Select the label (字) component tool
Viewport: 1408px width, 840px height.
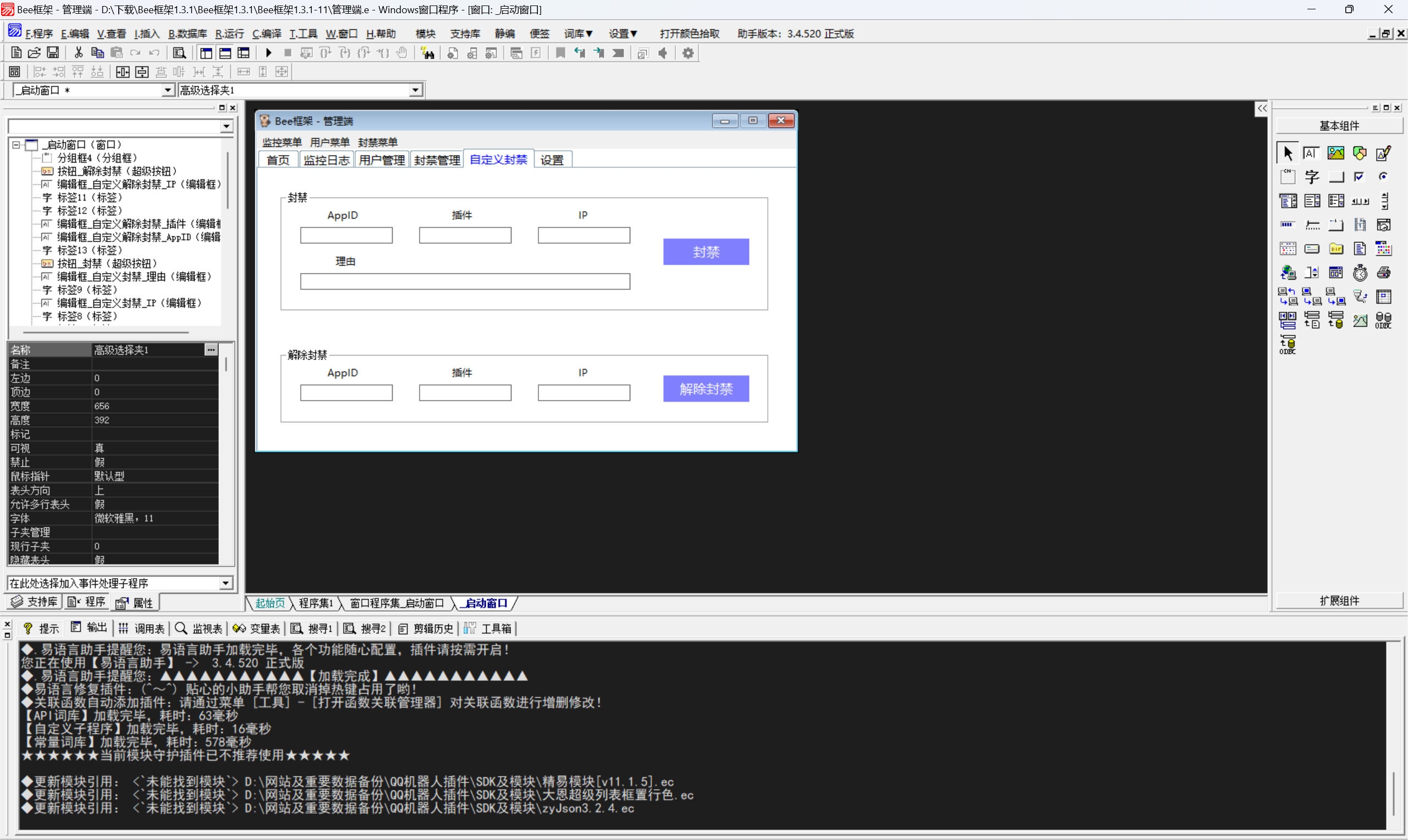tap(1311, 177)
